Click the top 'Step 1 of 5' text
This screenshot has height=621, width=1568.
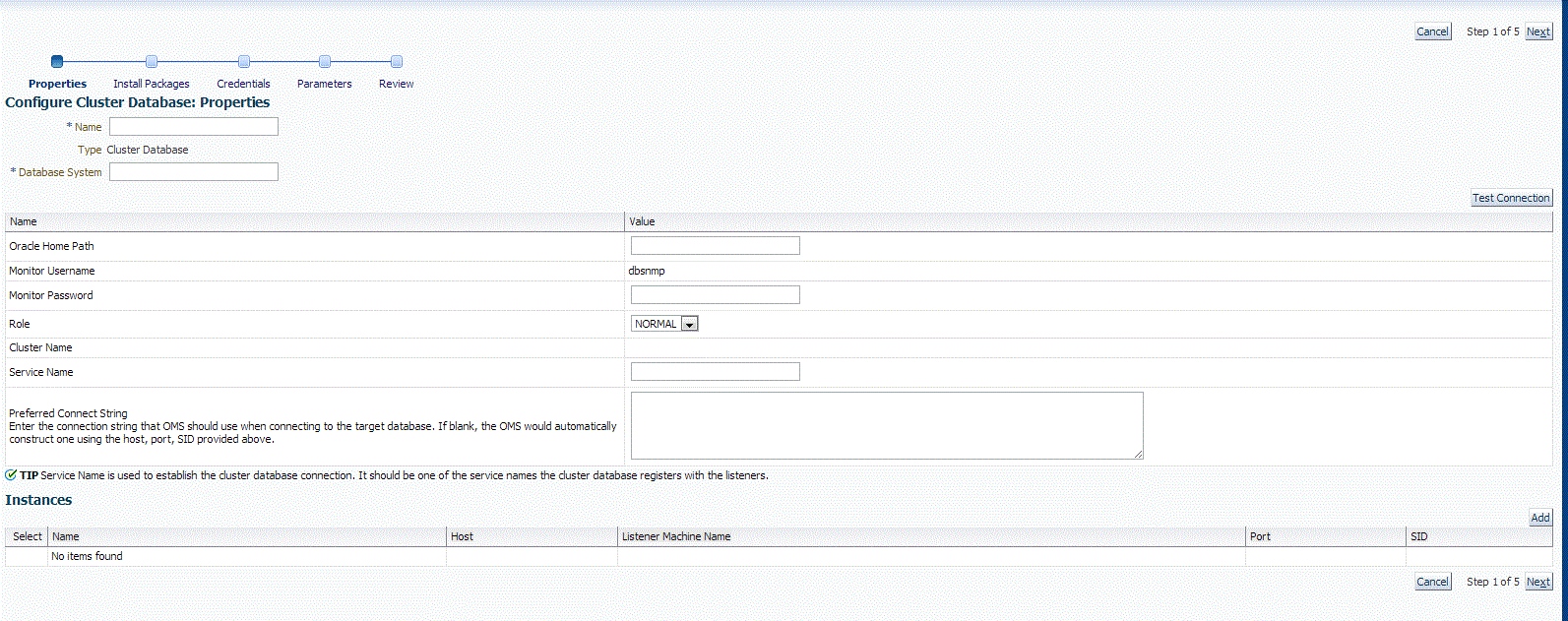(1492, 31)
